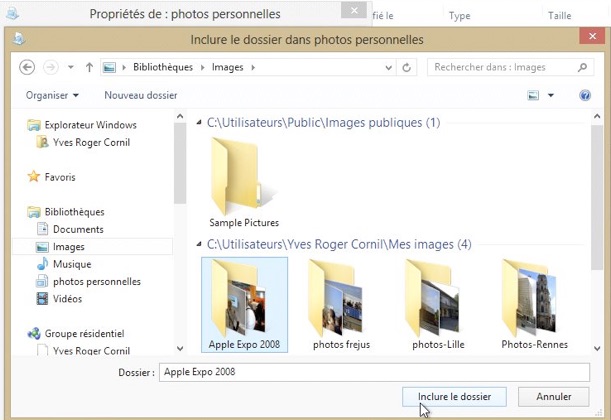Refresh the Images folder view
Image resolution: width=611 pixels, height=420 pixels.
click(406, 67)
